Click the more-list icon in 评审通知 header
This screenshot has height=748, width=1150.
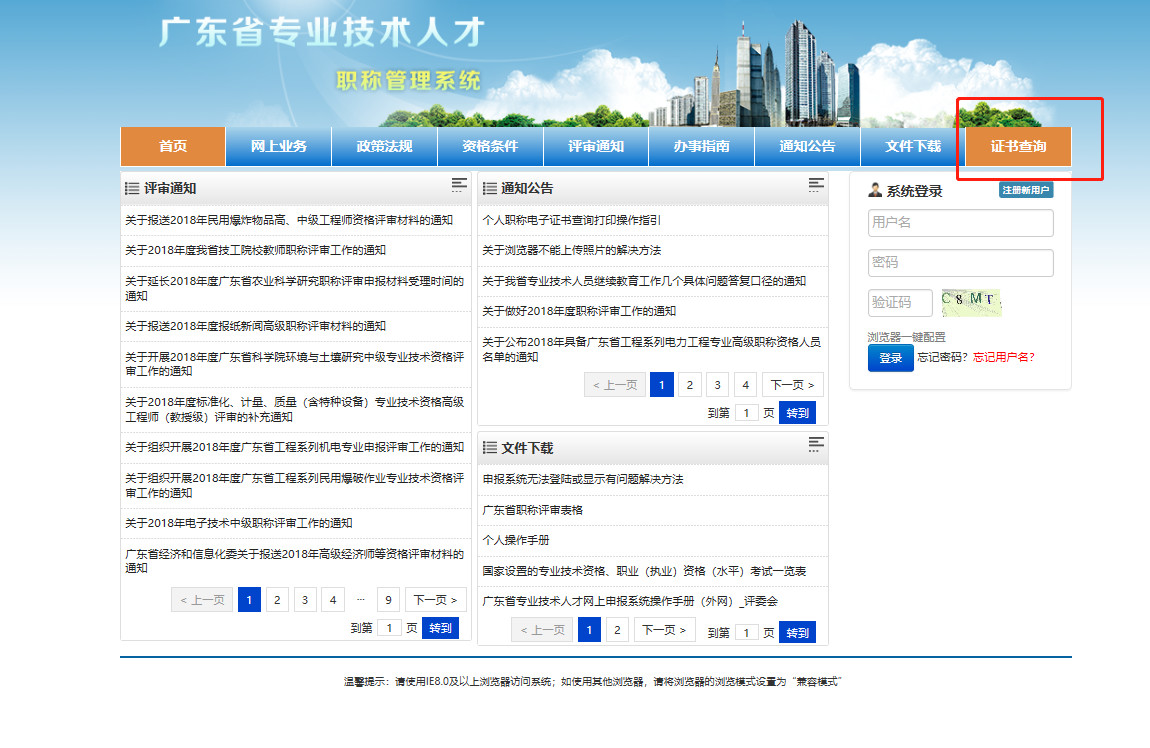click(x=459, y=185)
